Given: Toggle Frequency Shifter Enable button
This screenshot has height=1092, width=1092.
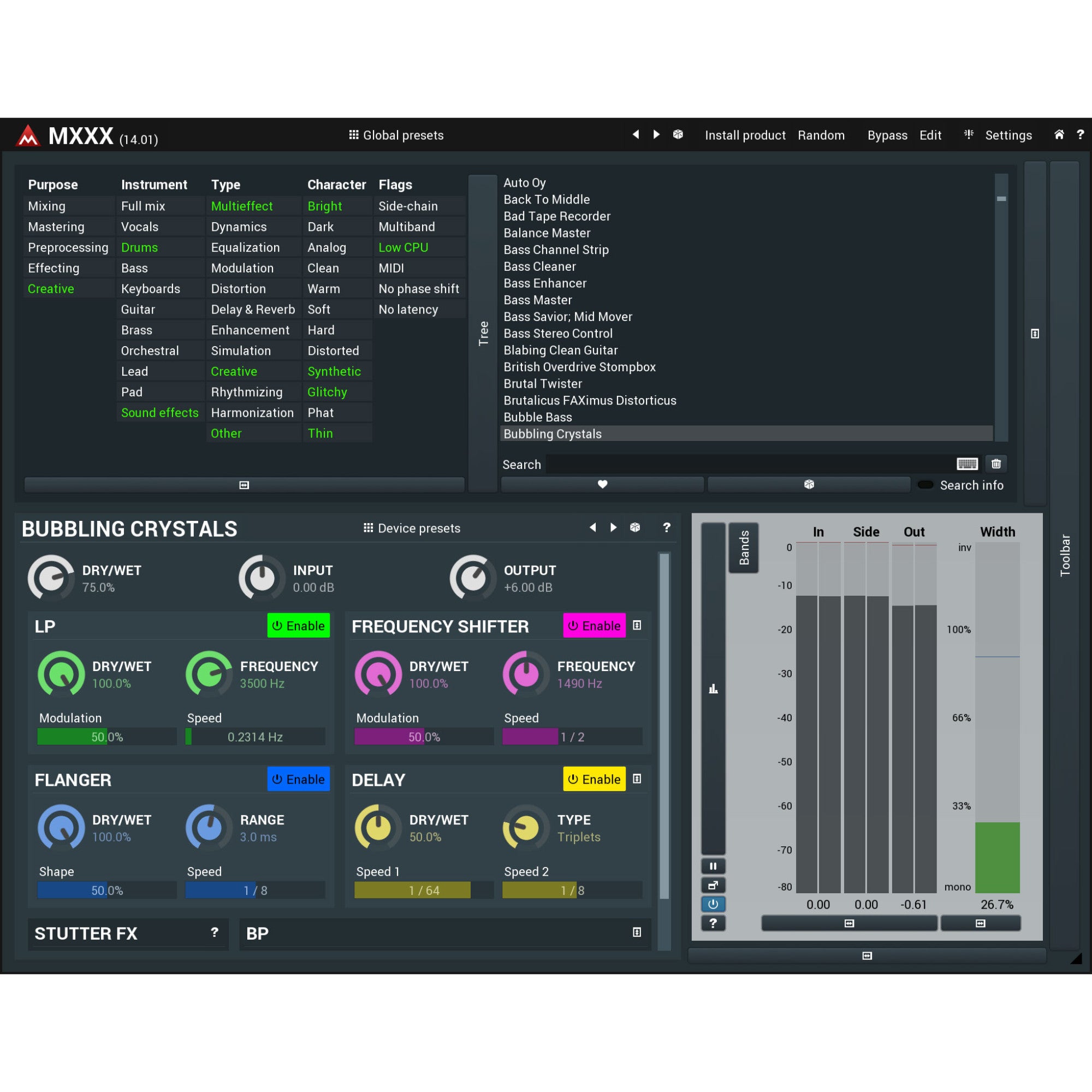Looking at the screenshot, I should click(x=594, y=626).
